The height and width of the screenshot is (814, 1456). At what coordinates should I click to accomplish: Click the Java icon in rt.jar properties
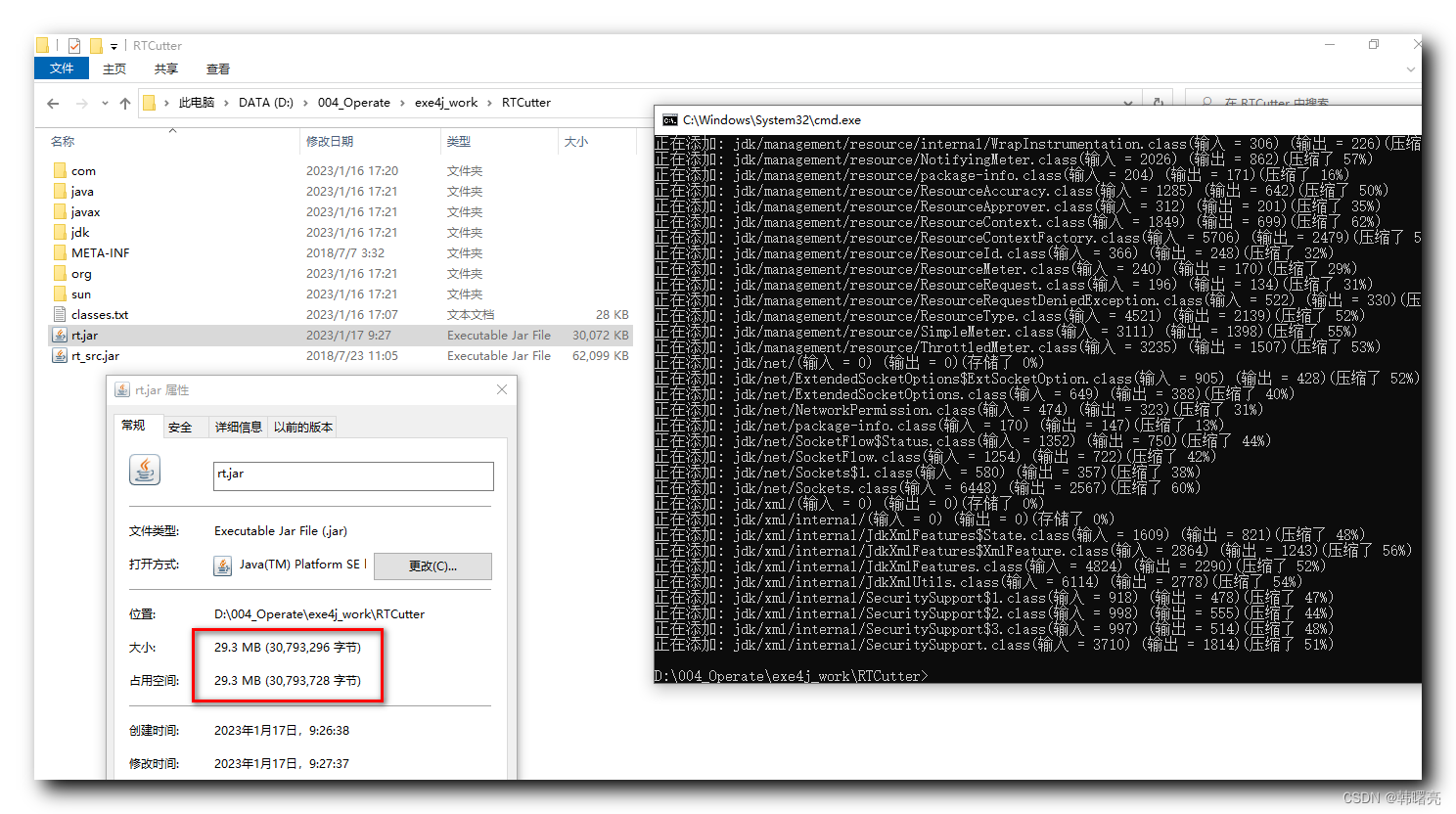145,470
